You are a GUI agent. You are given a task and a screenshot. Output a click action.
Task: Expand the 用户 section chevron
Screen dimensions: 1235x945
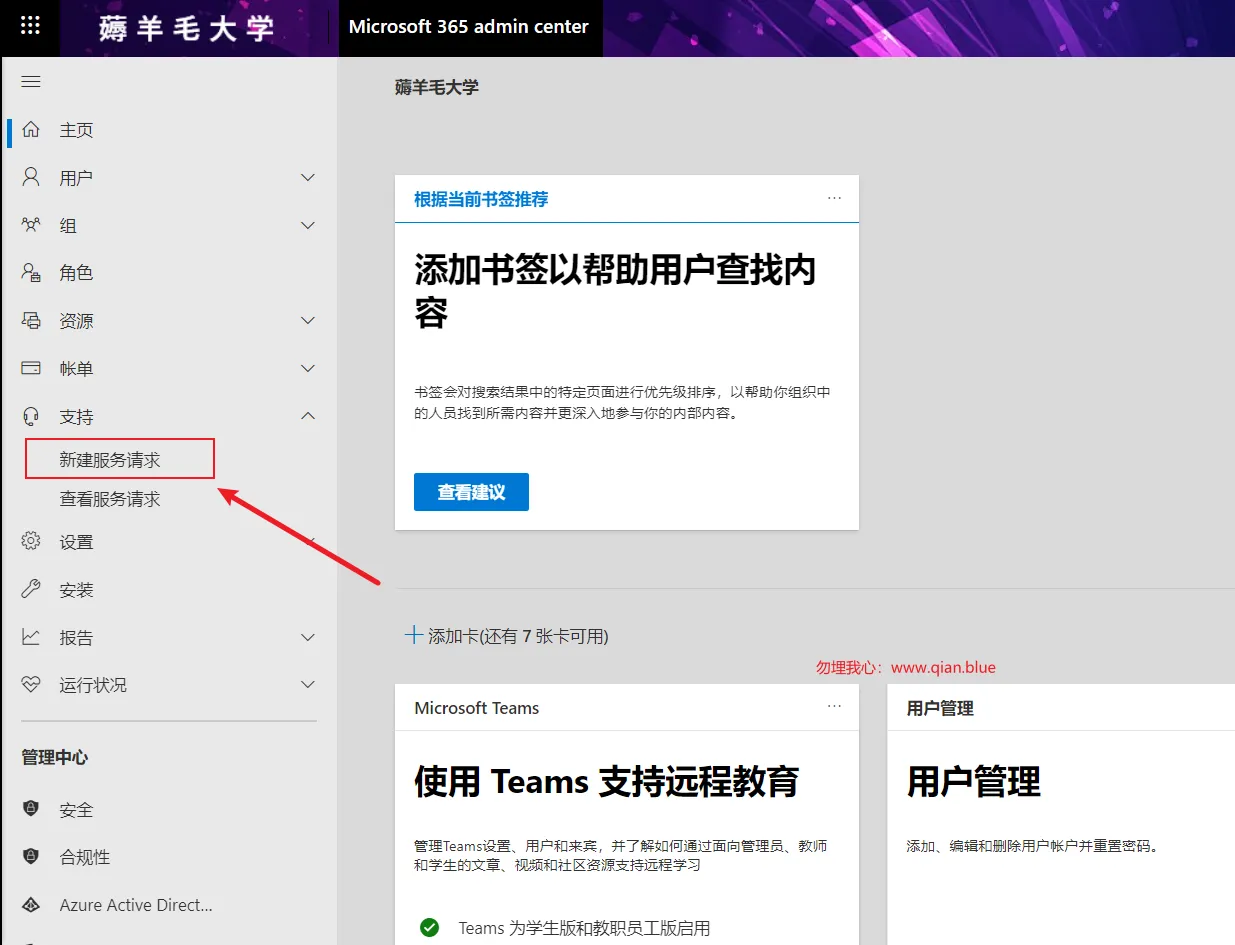click(308, 178)
